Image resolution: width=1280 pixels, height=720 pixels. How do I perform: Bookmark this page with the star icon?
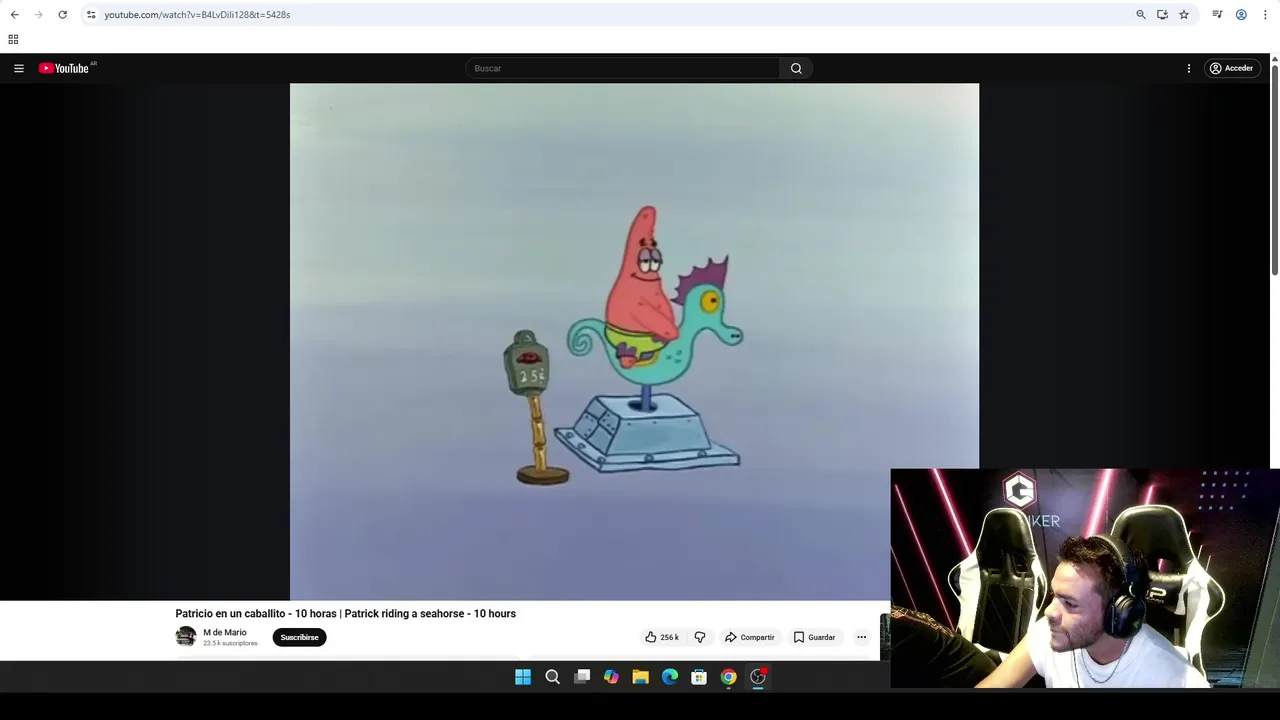[x=1184, y=15]
